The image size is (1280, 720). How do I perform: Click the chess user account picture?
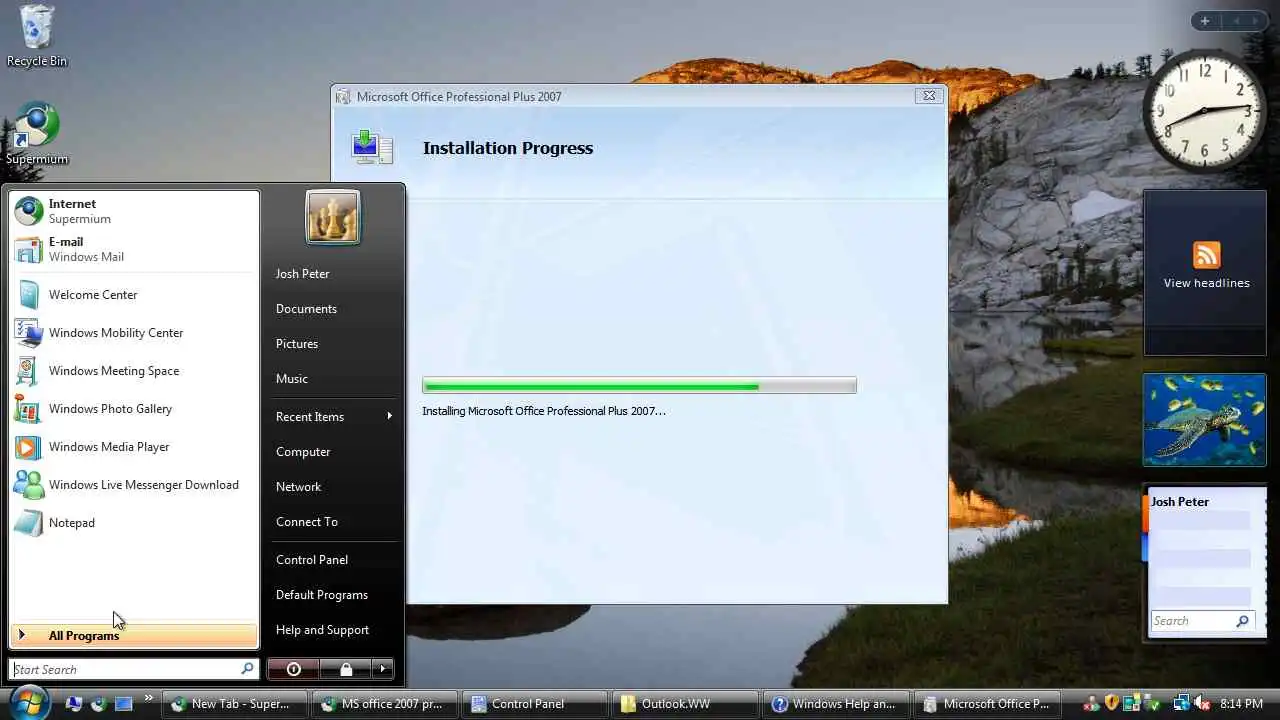(333, 217)
